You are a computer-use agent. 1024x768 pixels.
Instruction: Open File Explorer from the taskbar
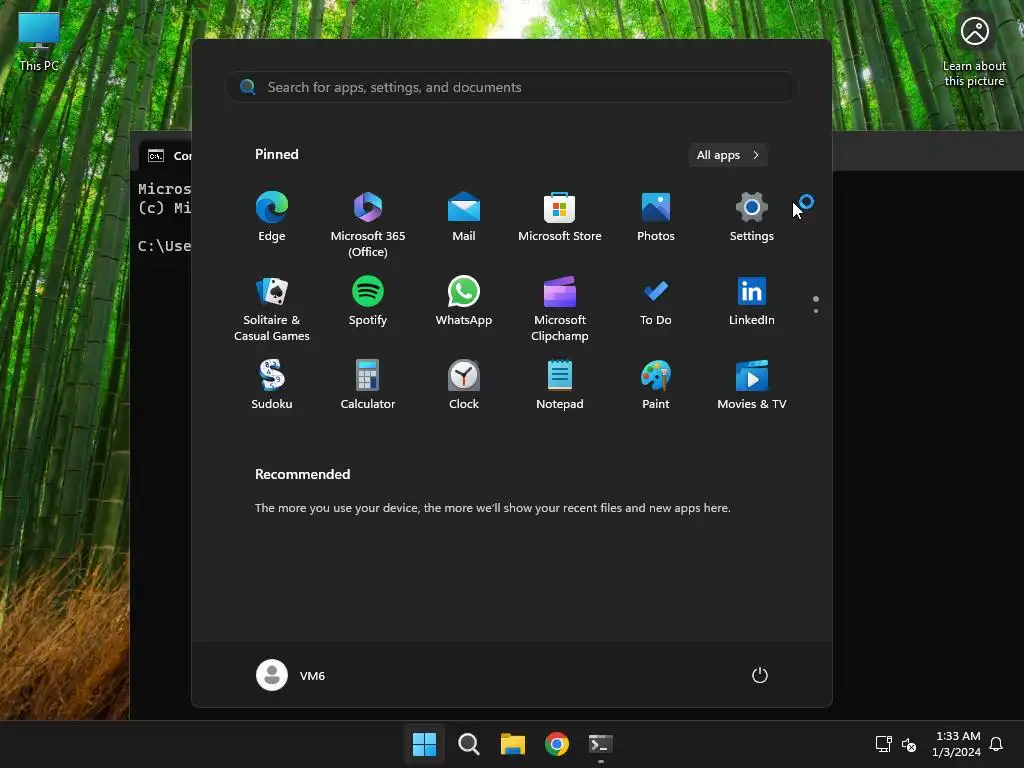(513, 744)
